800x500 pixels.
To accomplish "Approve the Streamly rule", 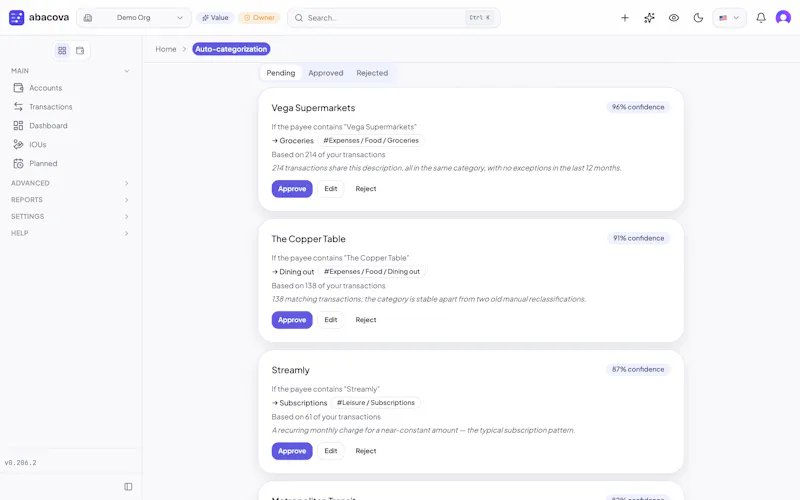I will (292, 451).
